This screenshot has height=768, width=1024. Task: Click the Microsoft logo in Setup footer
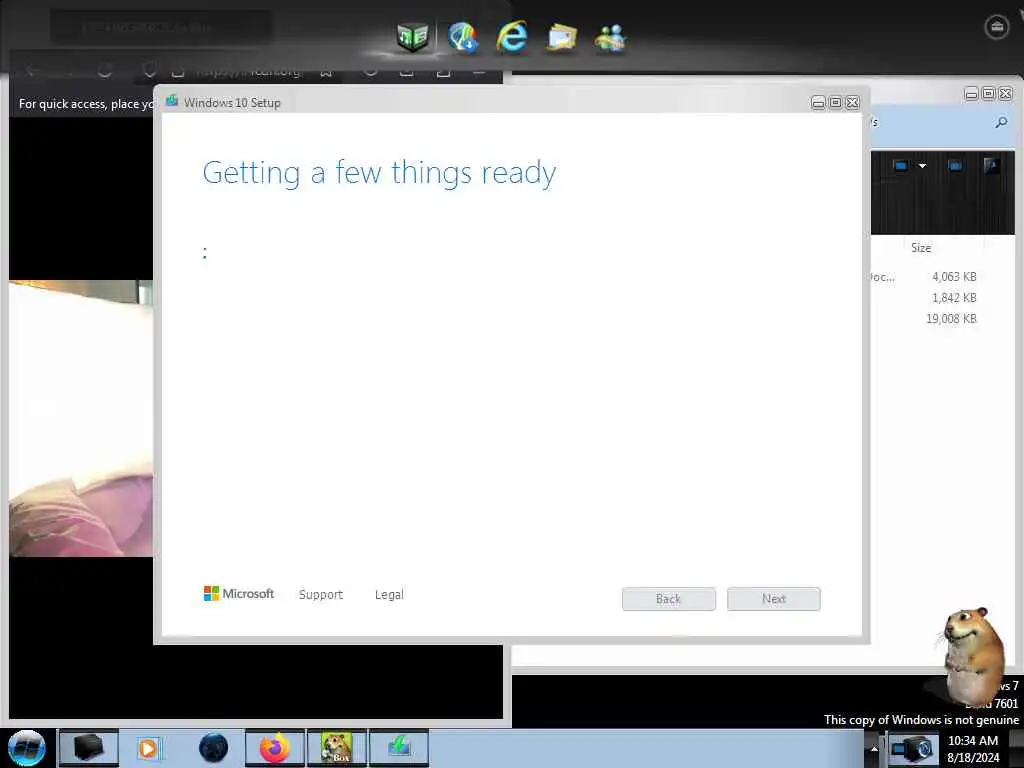(x=239, y=593)
